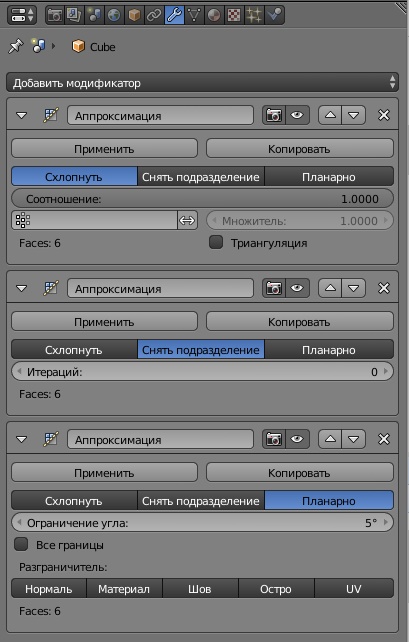Remove the first Аппроксимация modifier

coord(384,115)
